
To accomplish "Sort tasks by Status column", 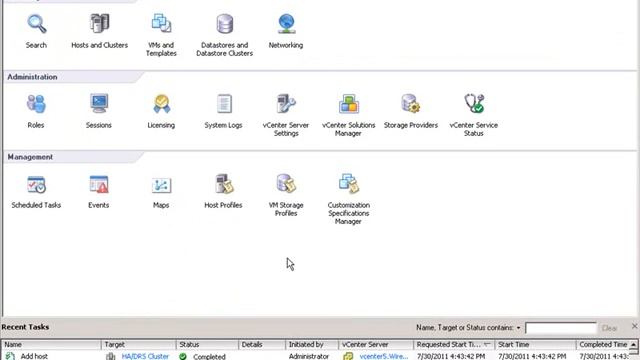I will 207,344.
